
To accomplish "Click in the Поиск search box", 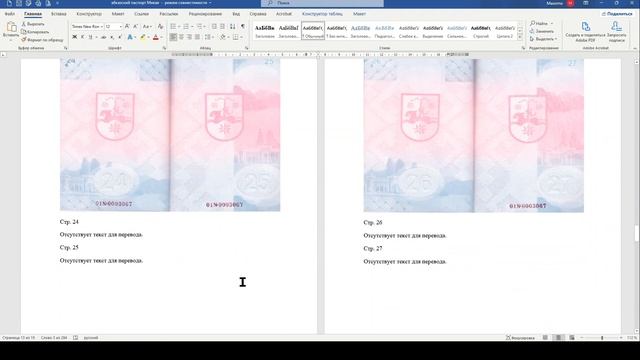I will click(x=322, y=3).
